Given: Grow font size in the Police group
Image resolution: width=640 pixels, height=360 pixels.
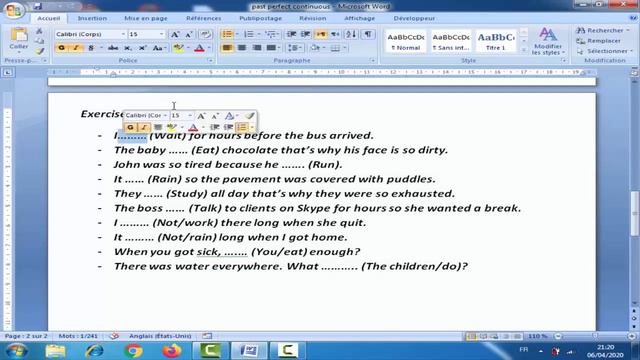Looking at the screenshot, I should click(175, 34).
